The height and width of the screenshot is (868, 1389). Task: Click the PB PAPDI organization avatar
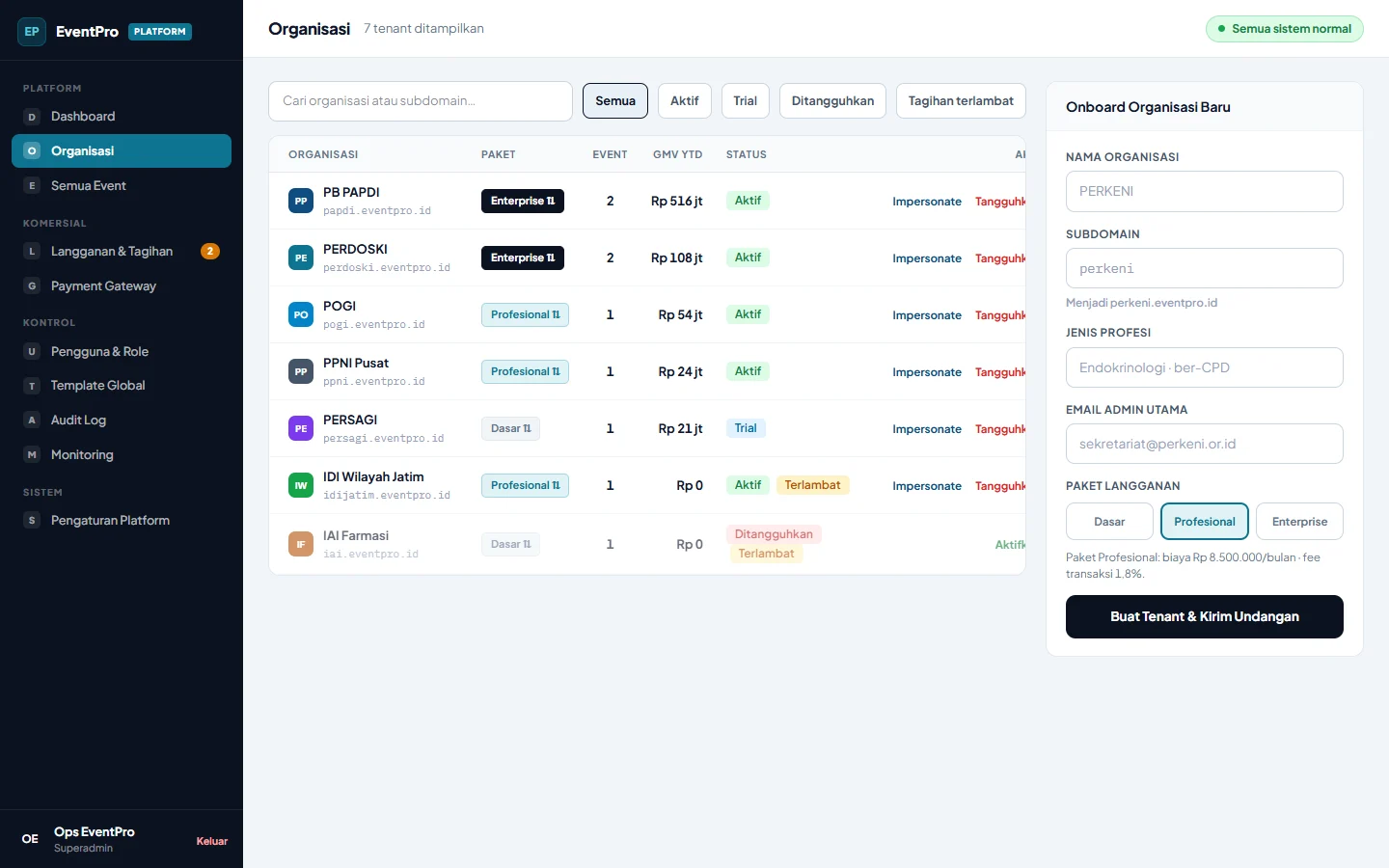coord(301,201)
